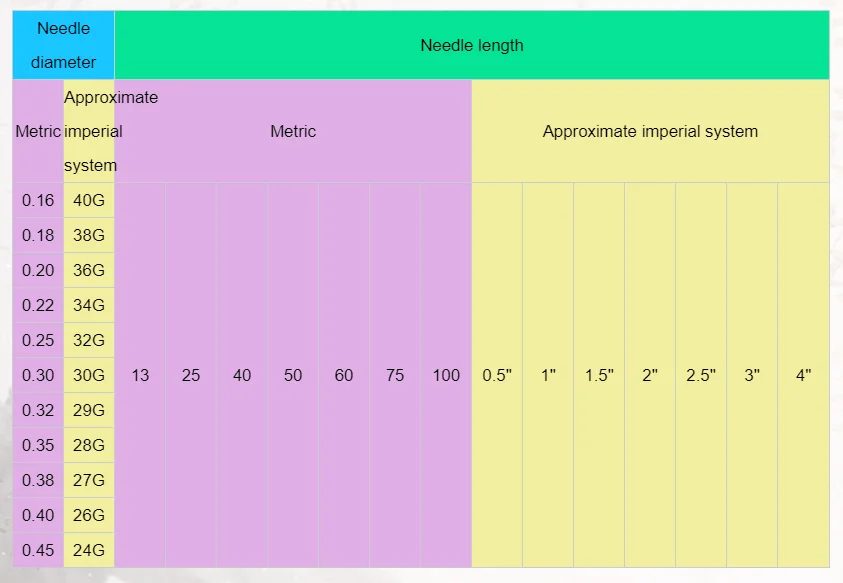Select the 0.25 diameter cell
Image resolution: width=843 pixels, height=583 pixels.
(x=38, y=340)
